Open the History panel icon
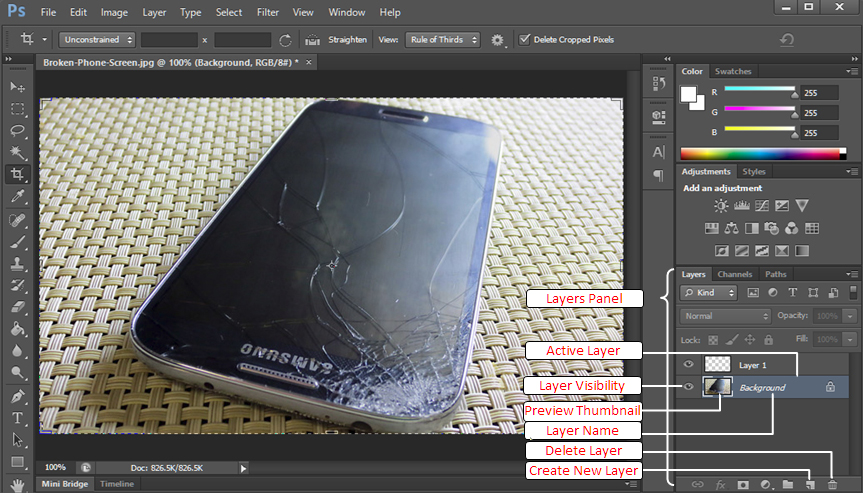 pyautogui.click(x=658, y=83)
